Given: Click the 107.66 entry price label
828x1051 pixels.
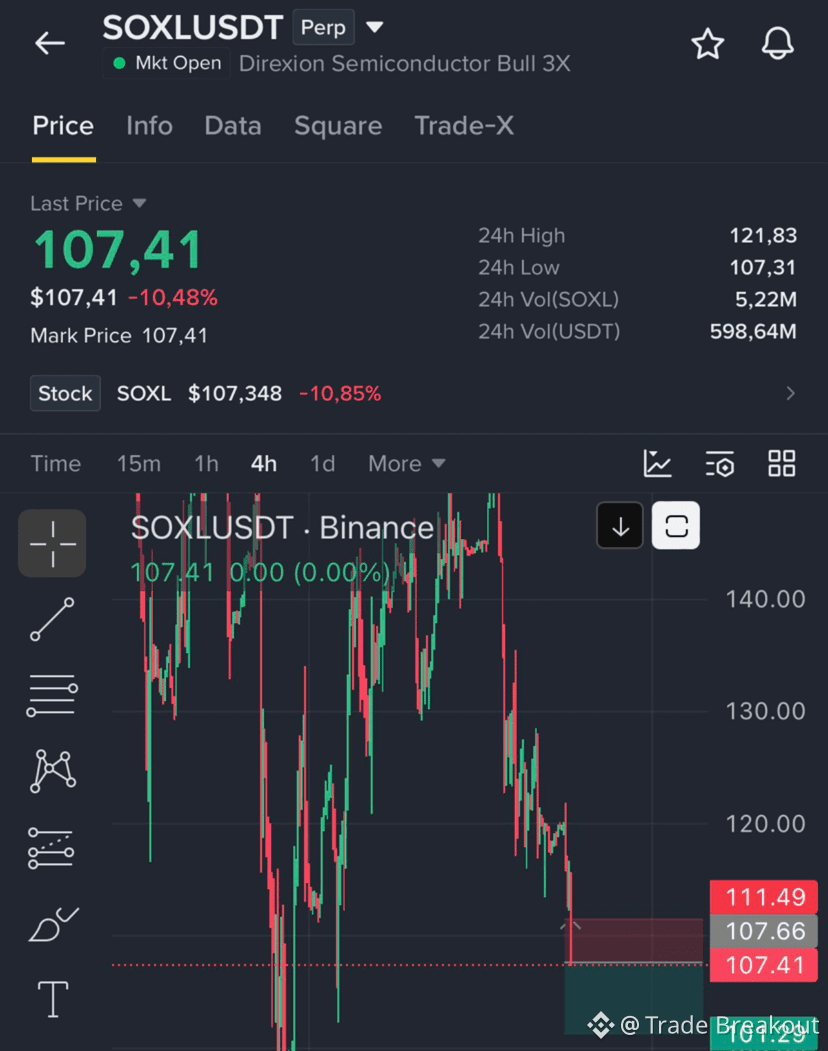Looking at the screenshot, I should click(764, 931).
